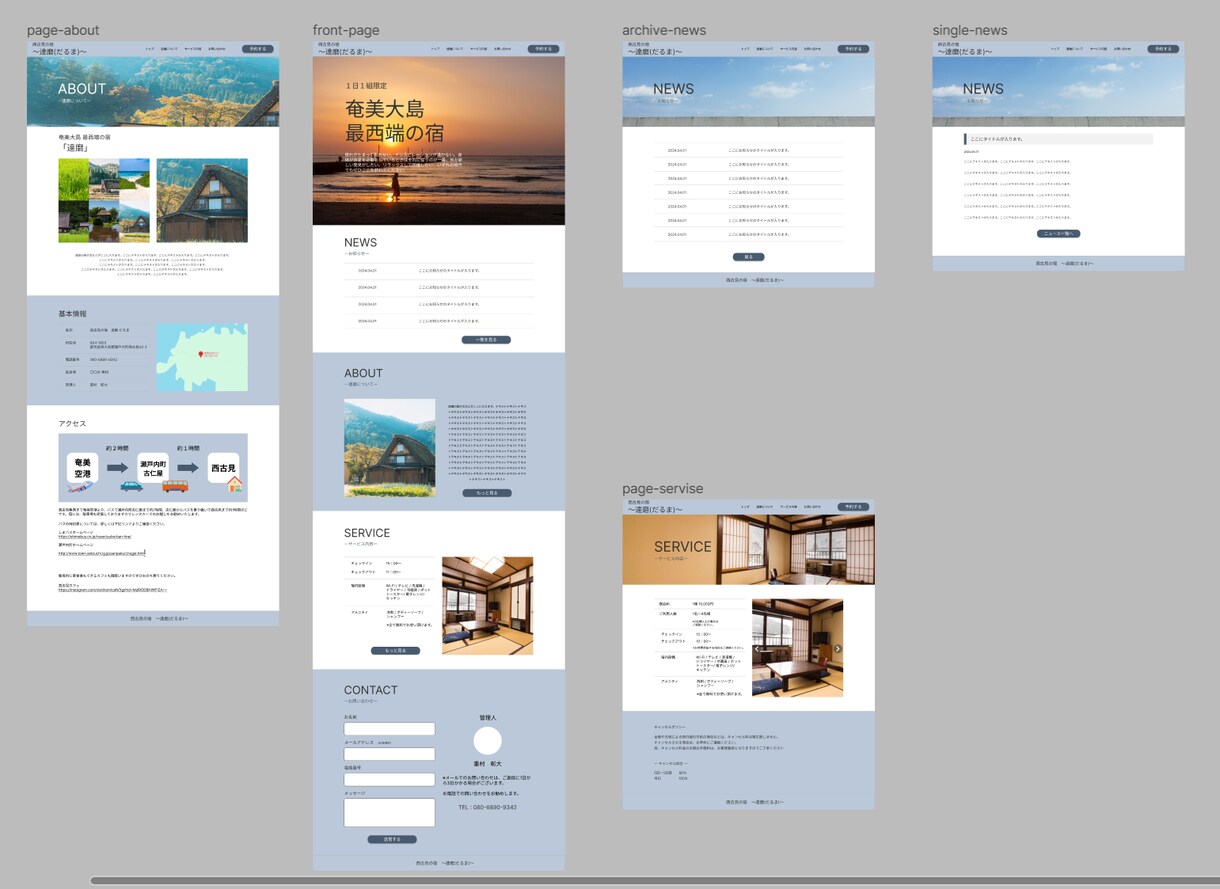1220x889 pixels.
Task: Click the left carousel arrow on page-servise photo
Action: pos(757,648)
